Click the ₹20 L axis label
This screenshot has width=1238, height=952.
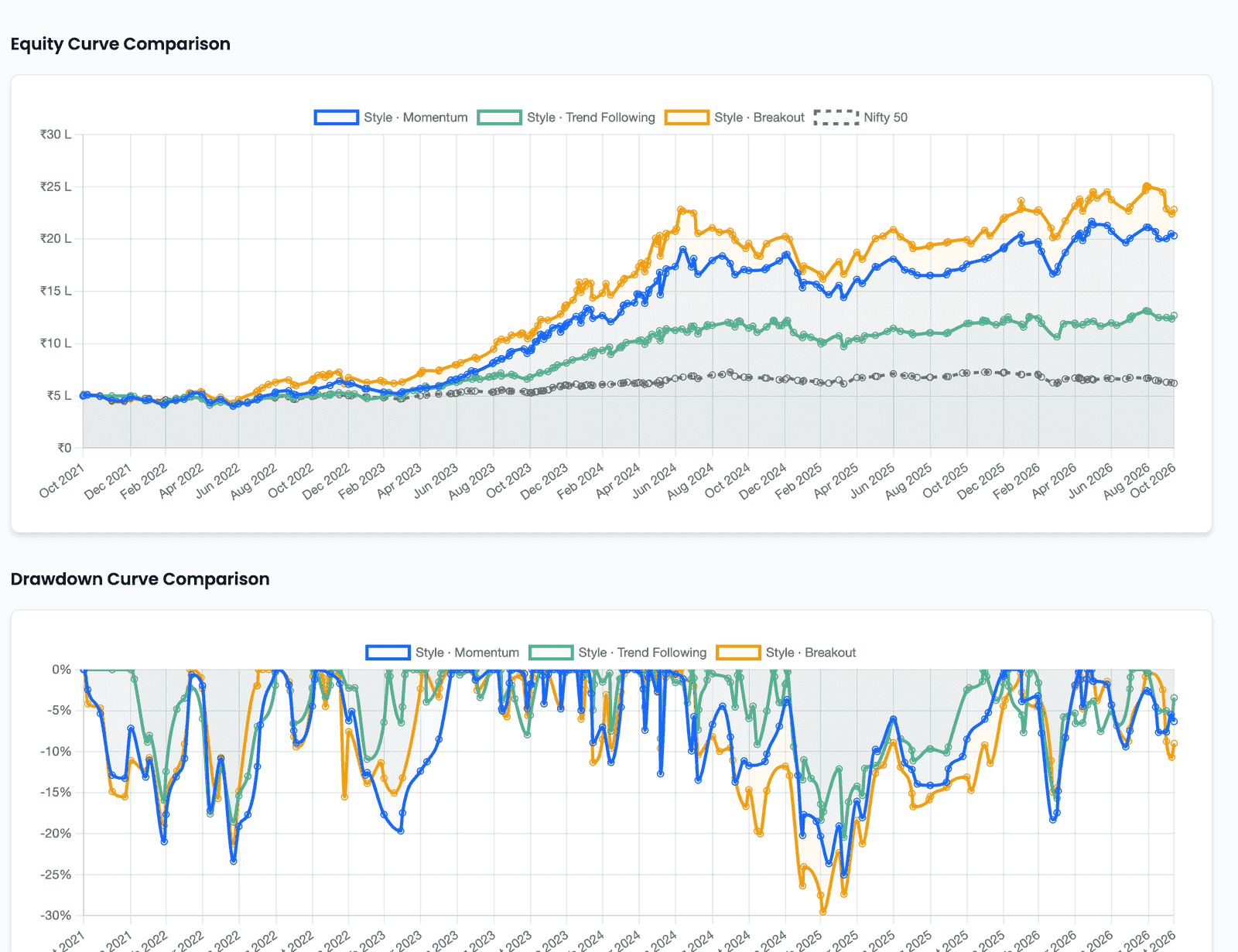point(56,239)
